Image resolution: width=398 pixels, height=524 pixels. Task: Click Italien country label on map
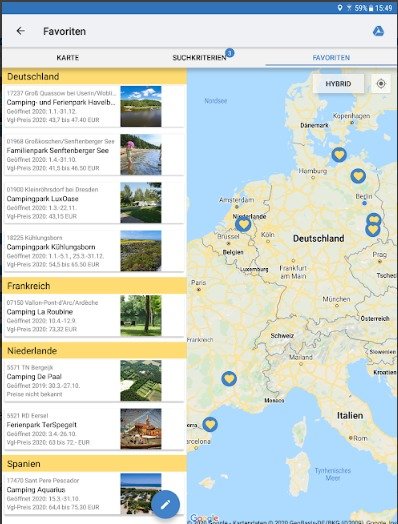350,415
